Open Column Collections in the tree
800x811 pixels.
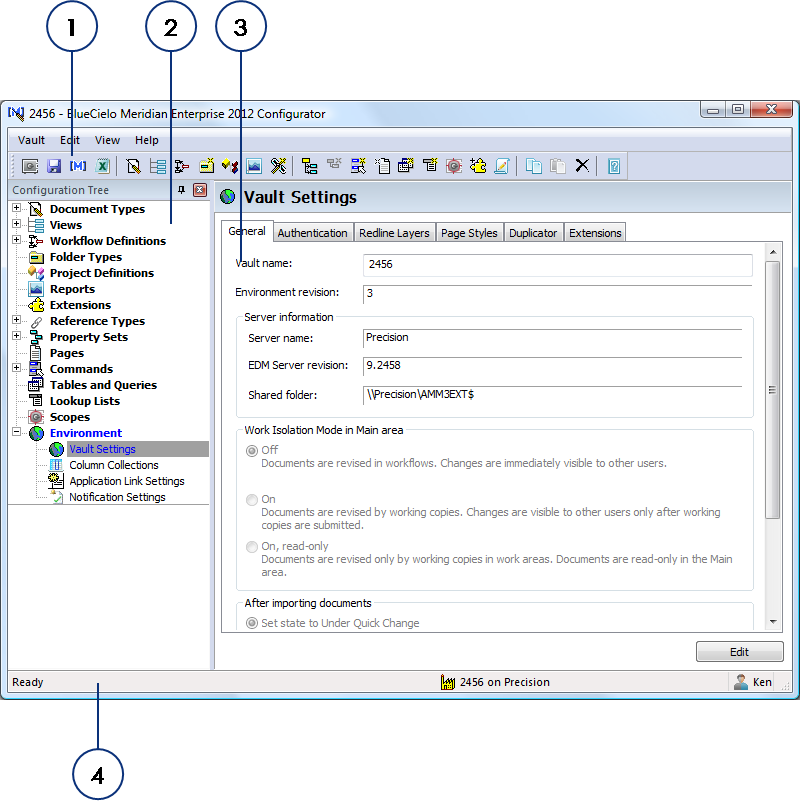coord(113,465)
